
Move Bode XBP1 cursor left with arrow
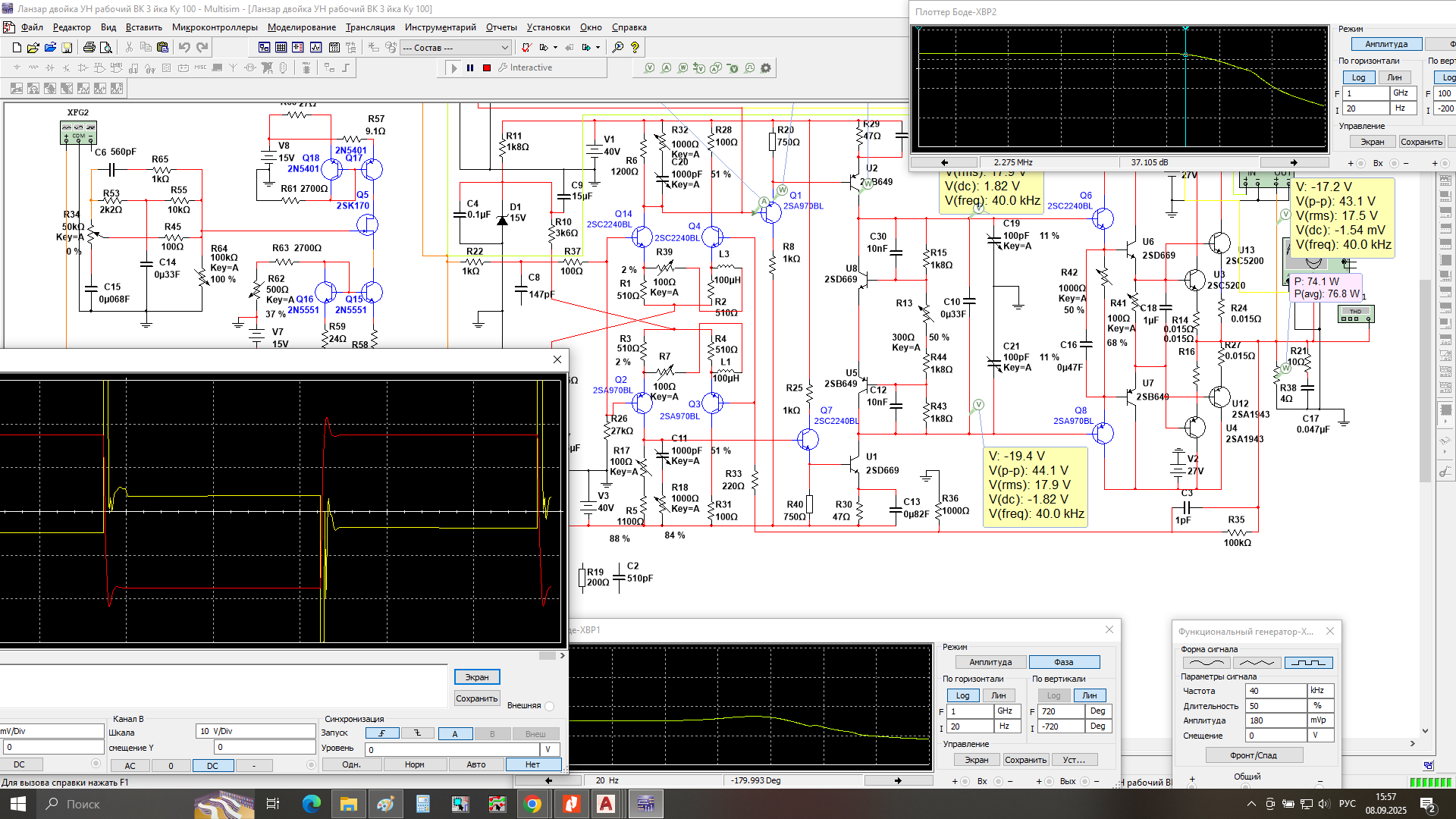pyautogui.click(x=550, y=780)
